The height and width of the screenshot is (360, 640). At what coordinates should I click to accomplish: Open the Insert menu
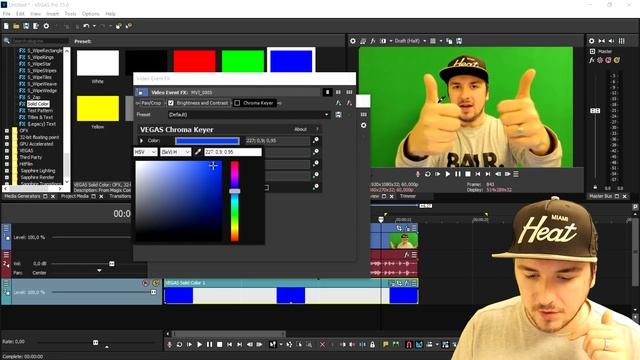tap(53, 14)
